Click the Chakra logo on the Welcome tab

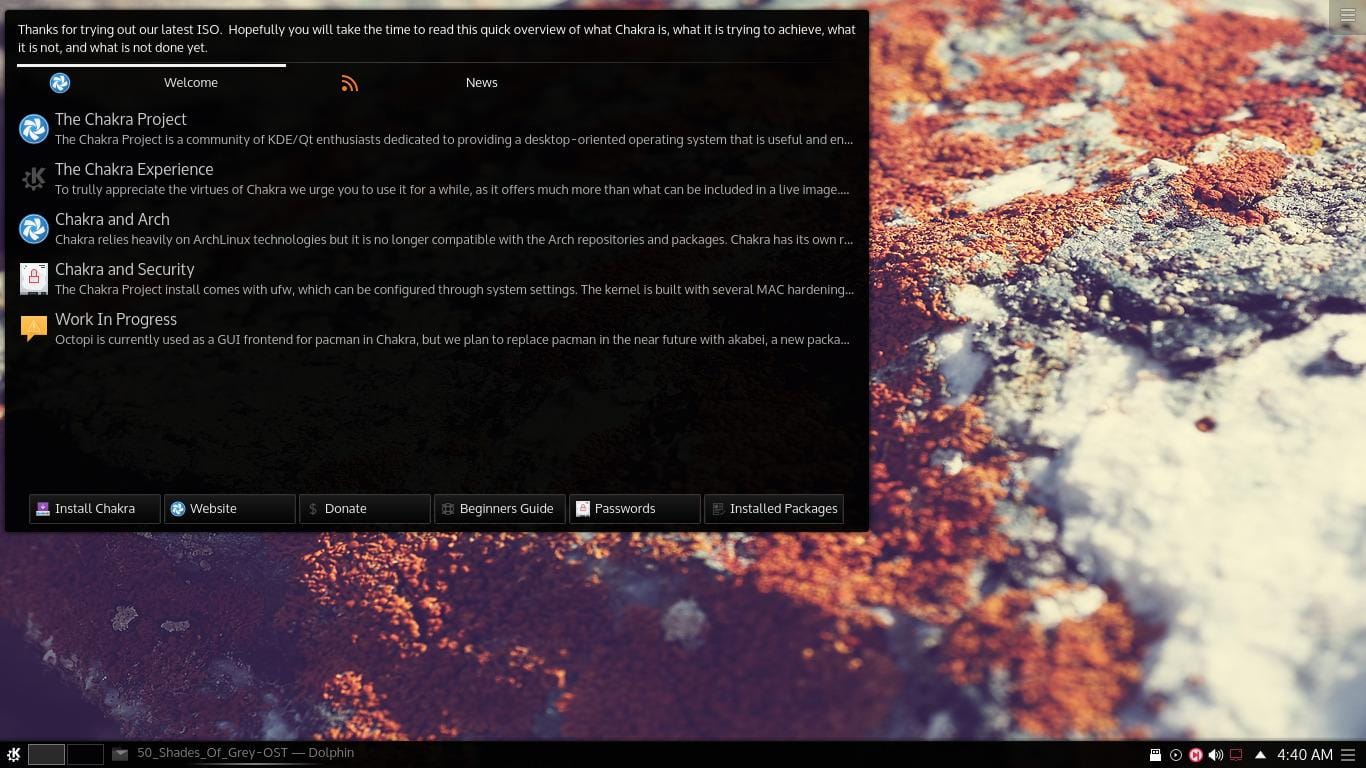60,83
